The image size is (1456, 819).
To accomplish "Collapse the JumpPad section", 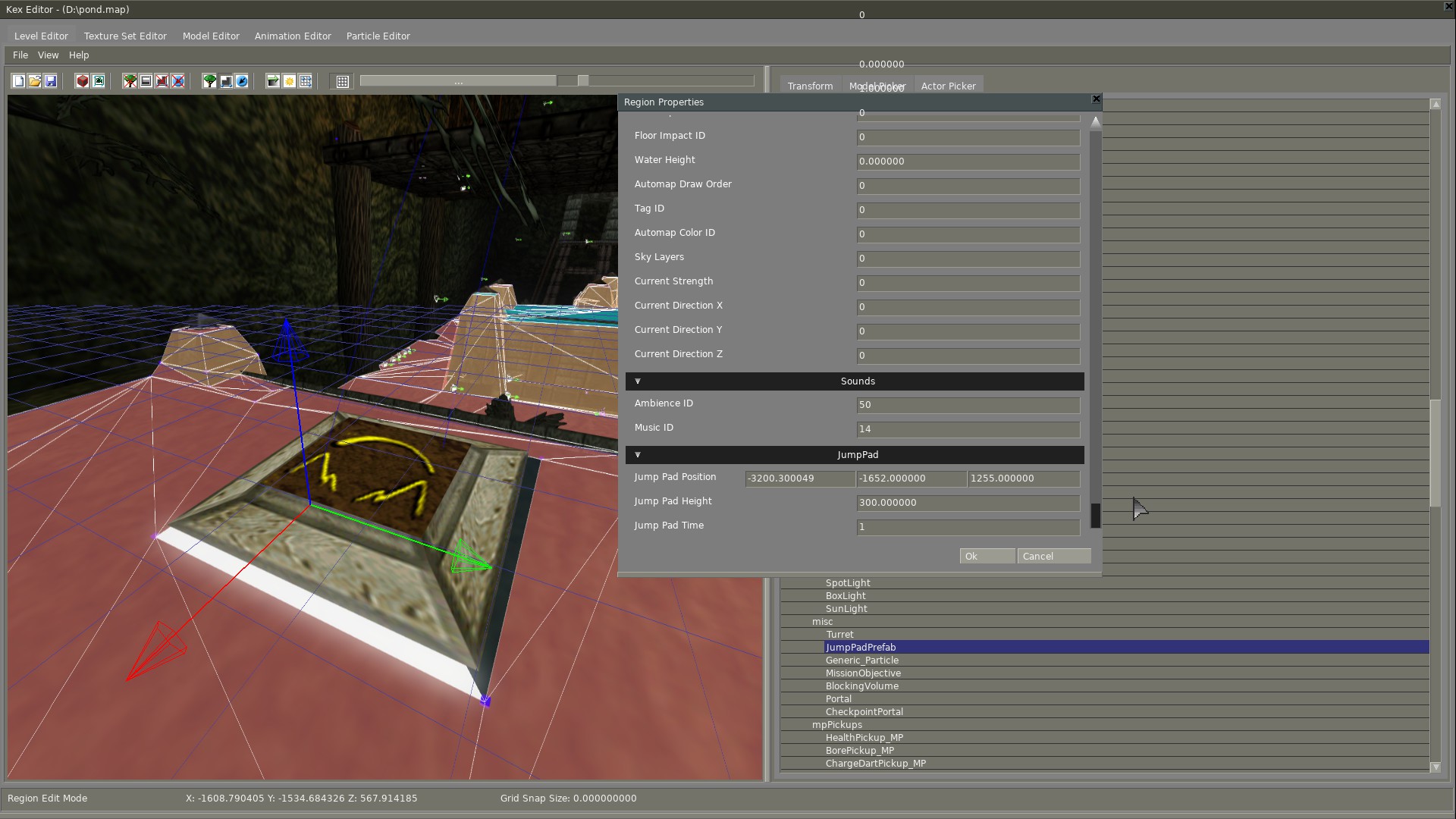I will click(x=638, y=455).
